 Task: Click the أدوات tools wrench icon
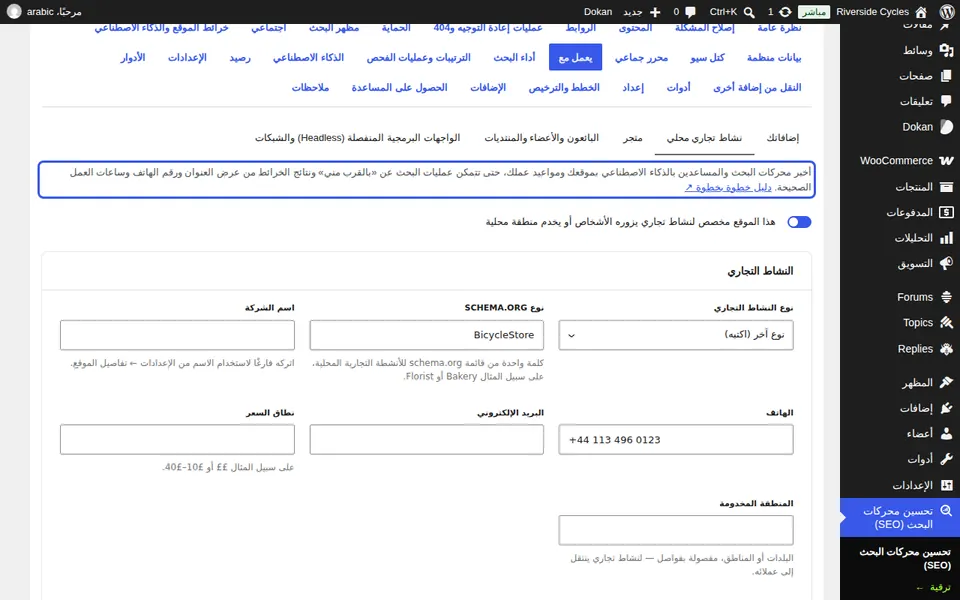(946, 459)
